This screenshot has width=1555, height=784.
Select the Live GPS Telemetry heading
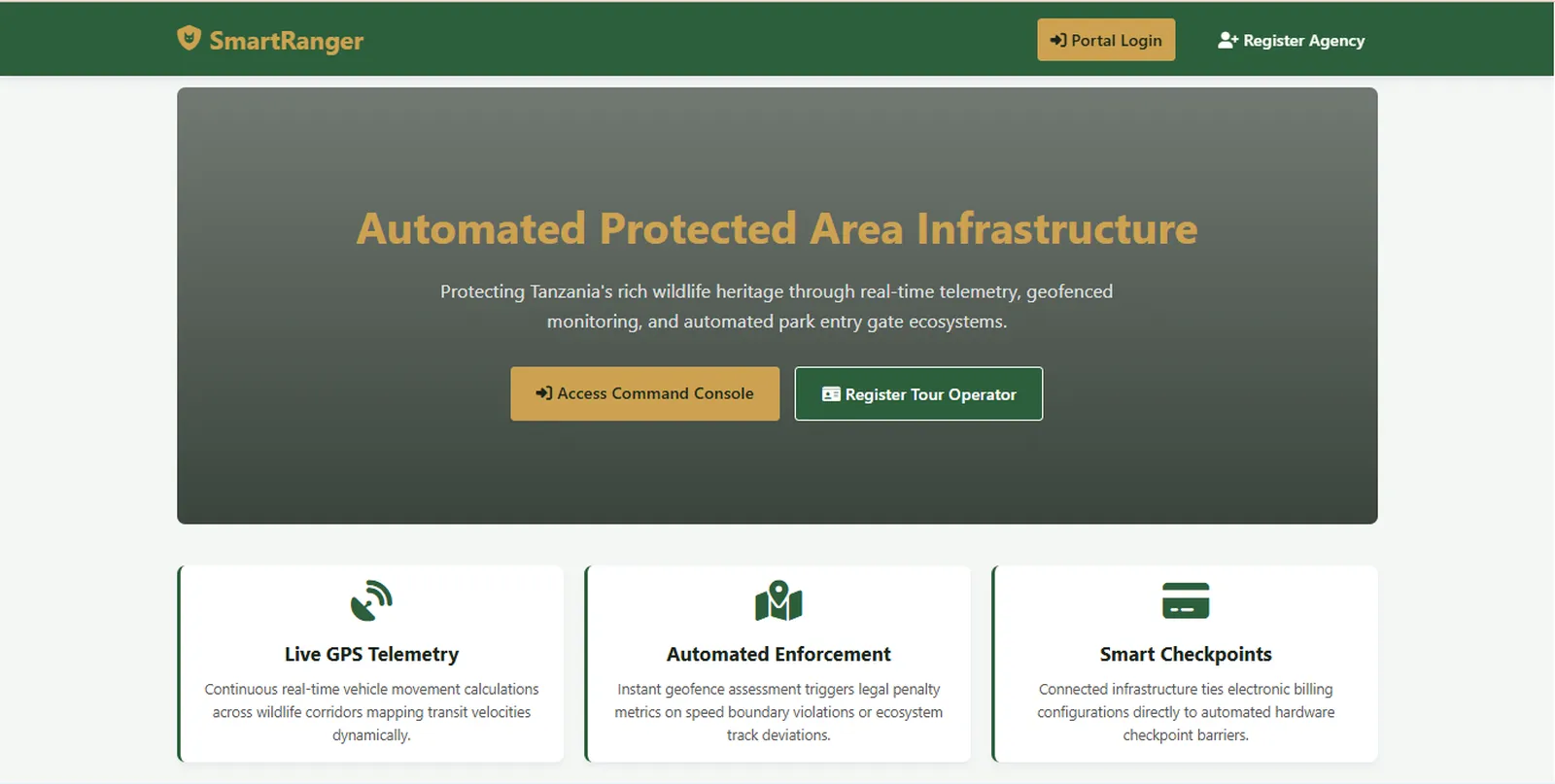tap(371, 654)
